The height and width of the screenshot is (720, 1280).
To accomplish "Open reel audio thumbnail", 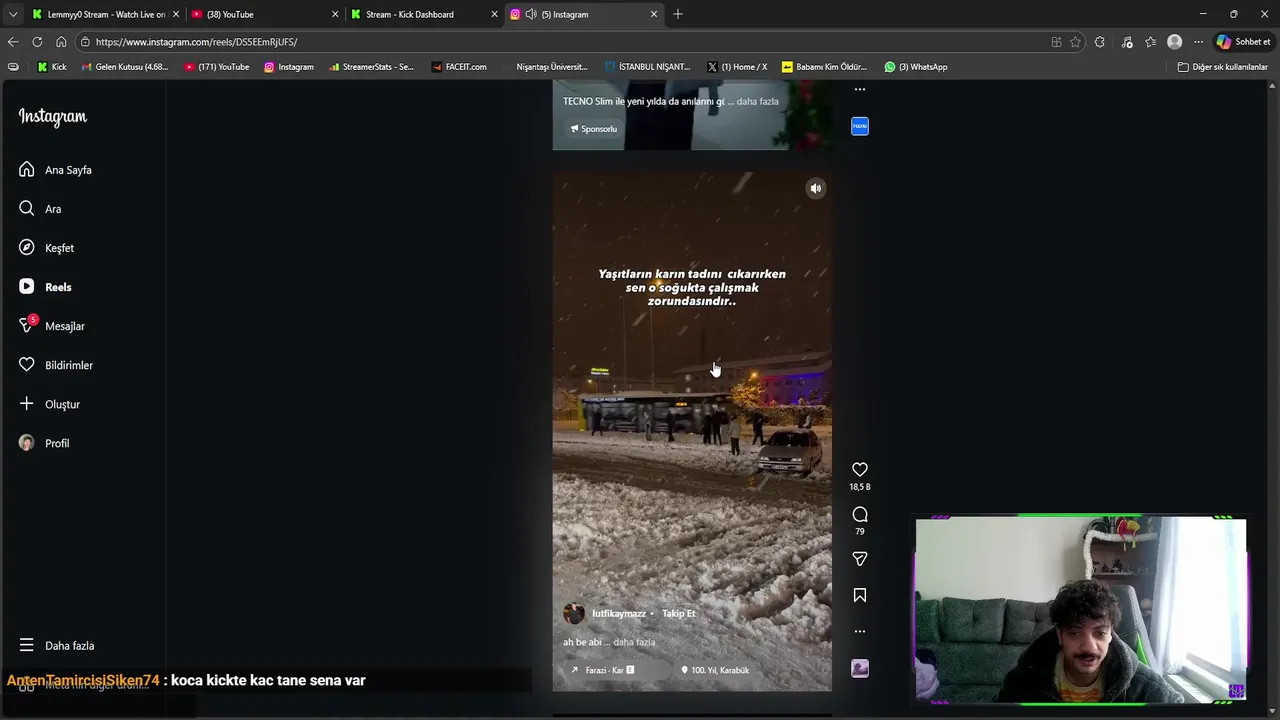I will (x=860, y=668).
